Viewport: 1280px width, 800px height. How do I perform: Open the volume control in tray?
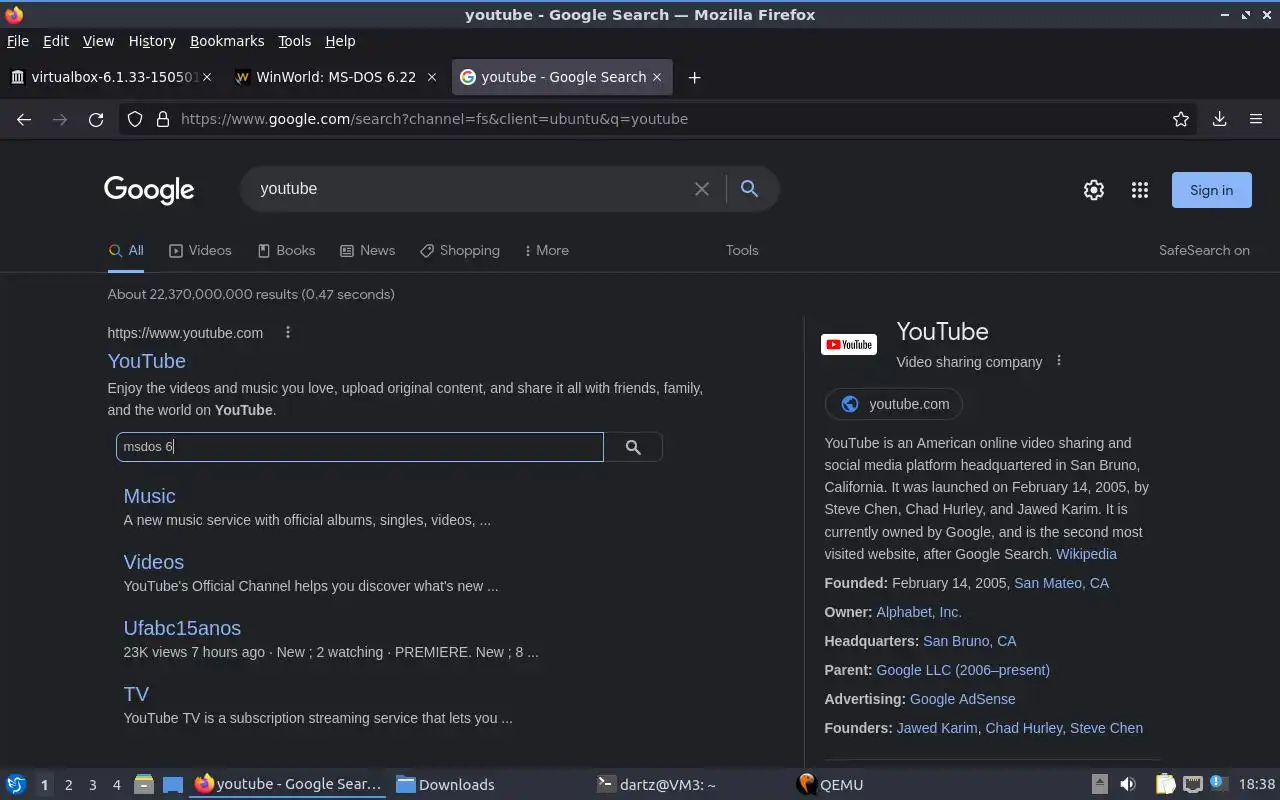(1128, 784)
